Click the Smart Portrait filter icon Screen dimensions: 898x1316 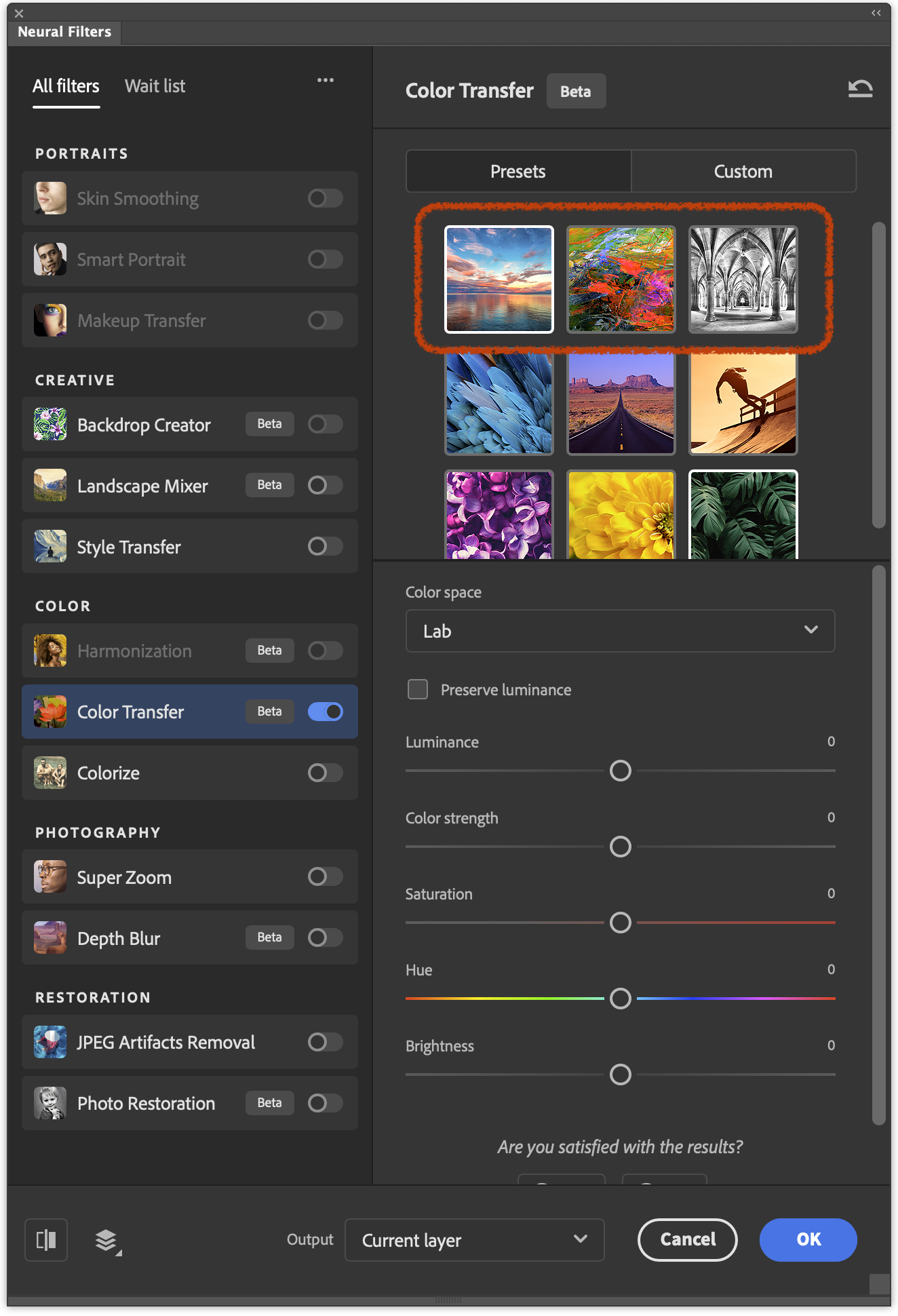(50, 259)
